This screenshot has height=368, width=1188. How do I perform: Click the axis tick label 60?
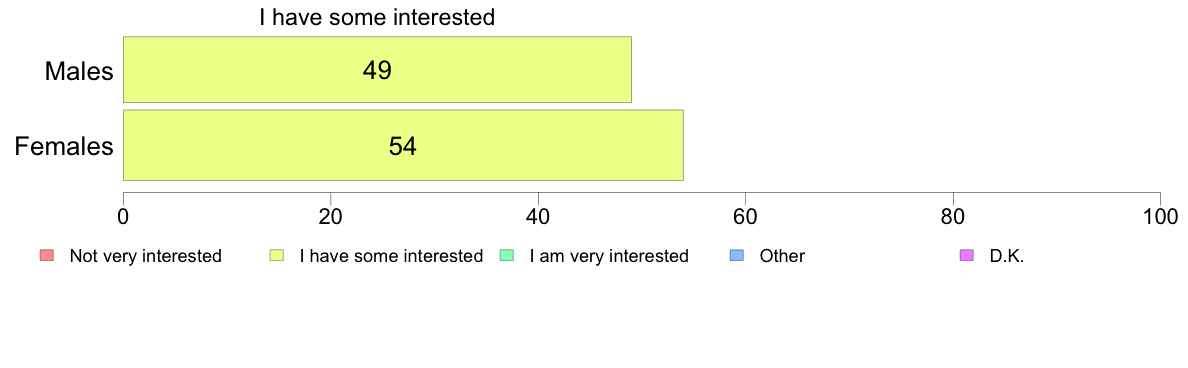click(x=746, y=217)
